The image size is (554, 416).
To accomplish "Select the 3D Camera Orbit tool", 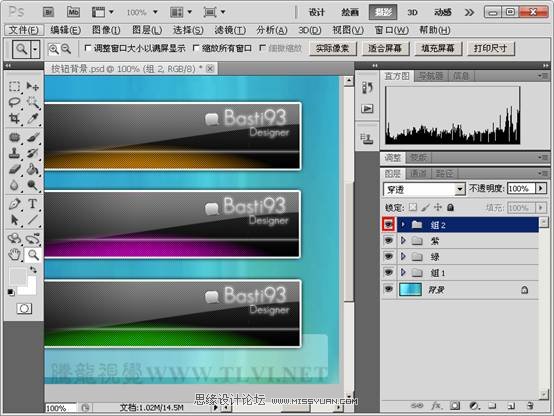I will (x=33, y=239).
